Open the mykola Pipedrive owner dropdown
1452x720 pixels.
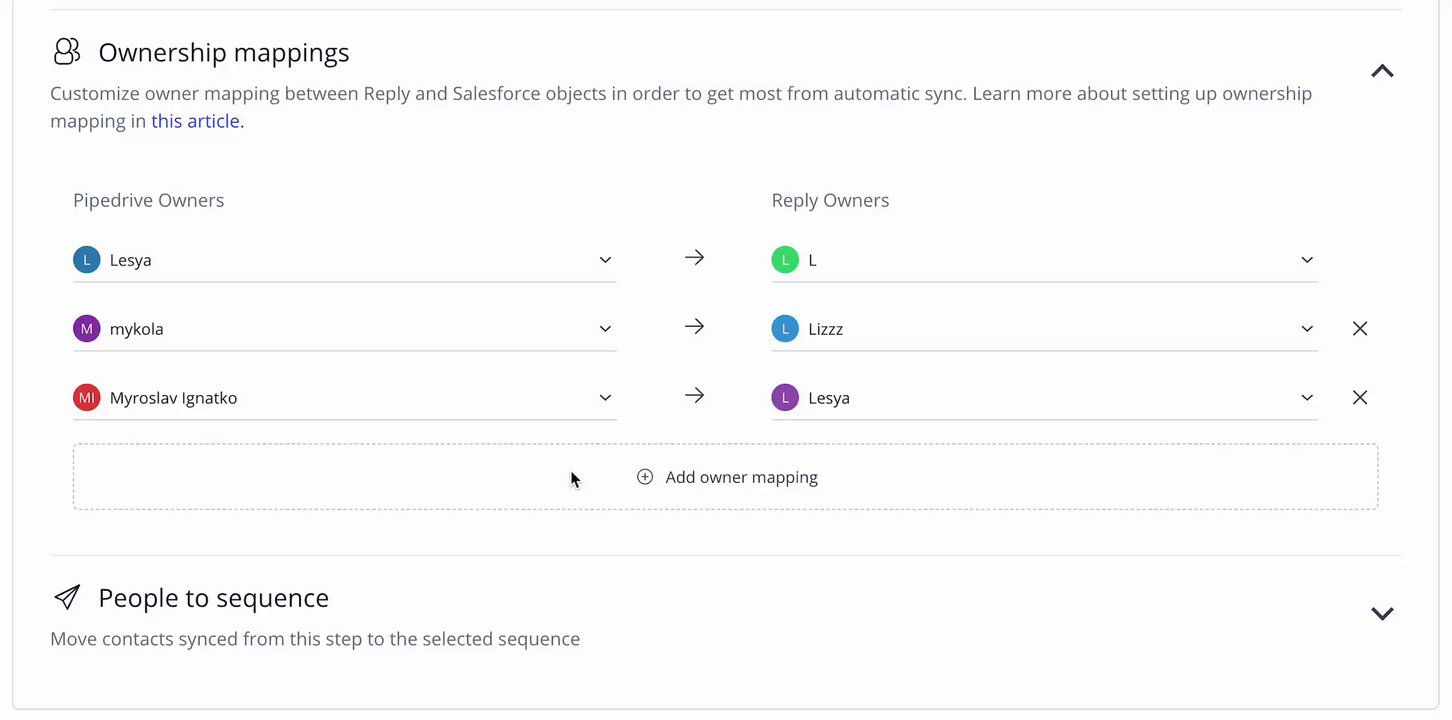pos(605,329)
